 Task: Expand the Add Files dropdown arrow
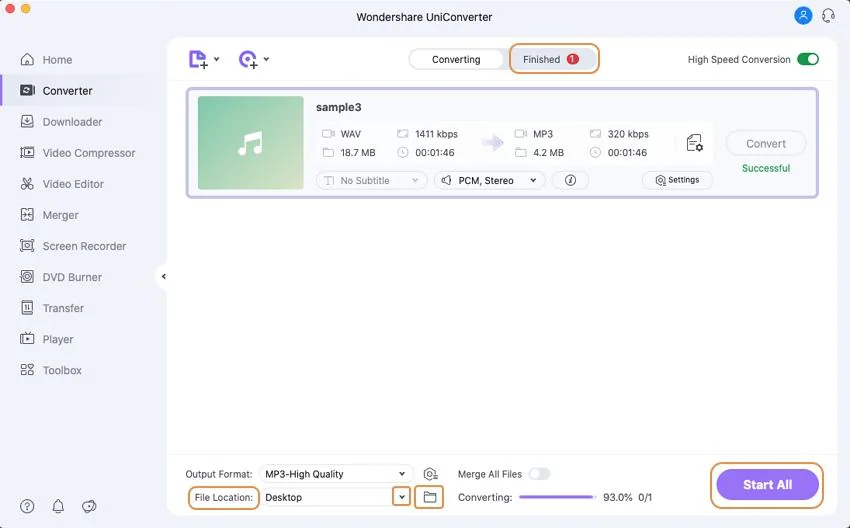click(x=217, y=59)
